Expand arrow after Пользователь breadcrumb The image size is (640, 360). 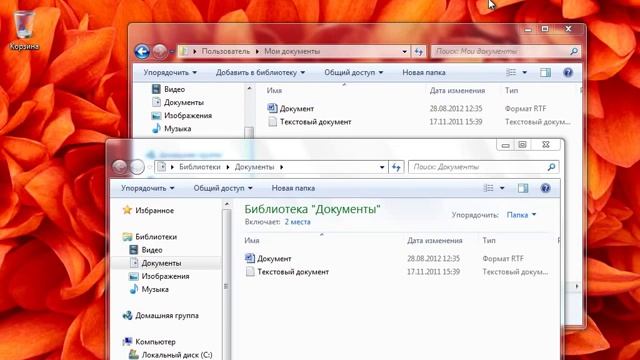(257, 51)
